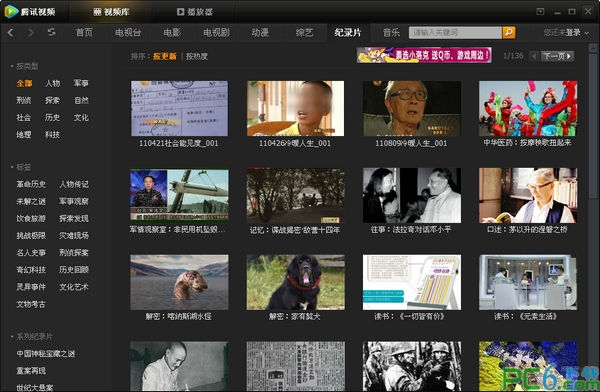Select the 探索 category filter
This screenshot has height=392, width=600.
coord(52,100)
